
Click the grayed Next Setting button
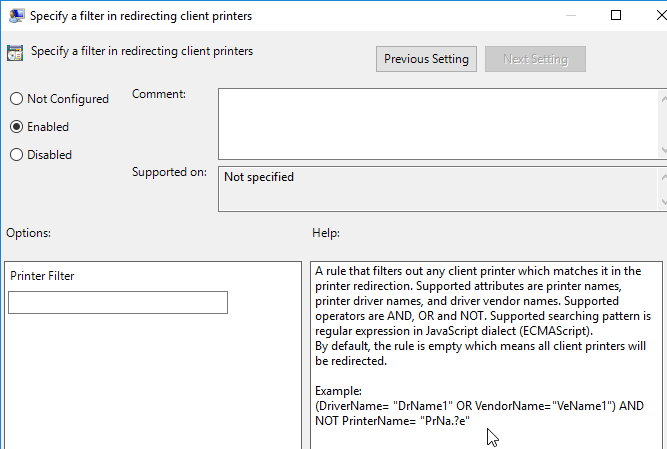(535, 59)
